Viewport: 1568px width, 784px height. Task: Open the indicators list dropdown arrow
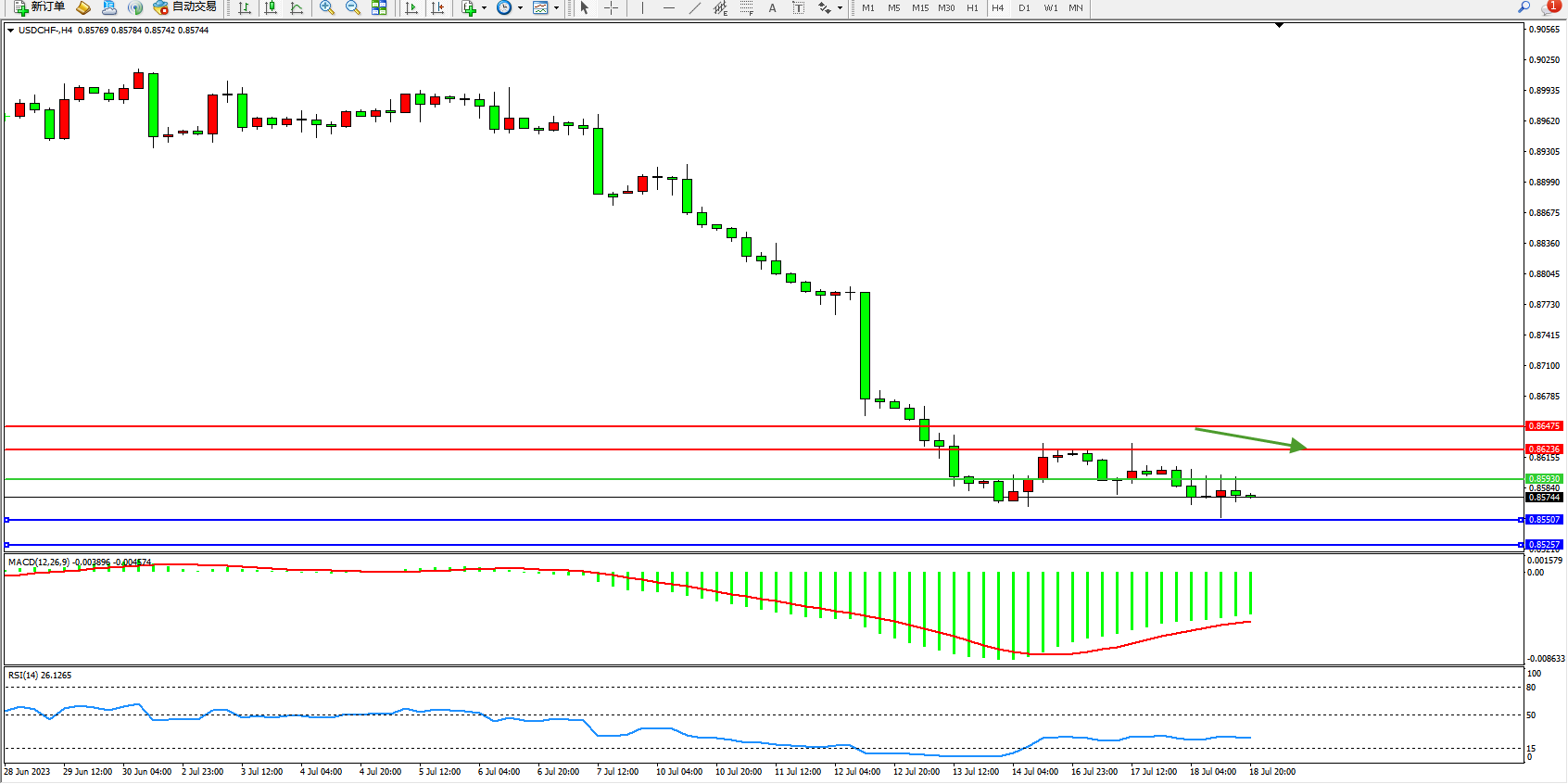484,7
